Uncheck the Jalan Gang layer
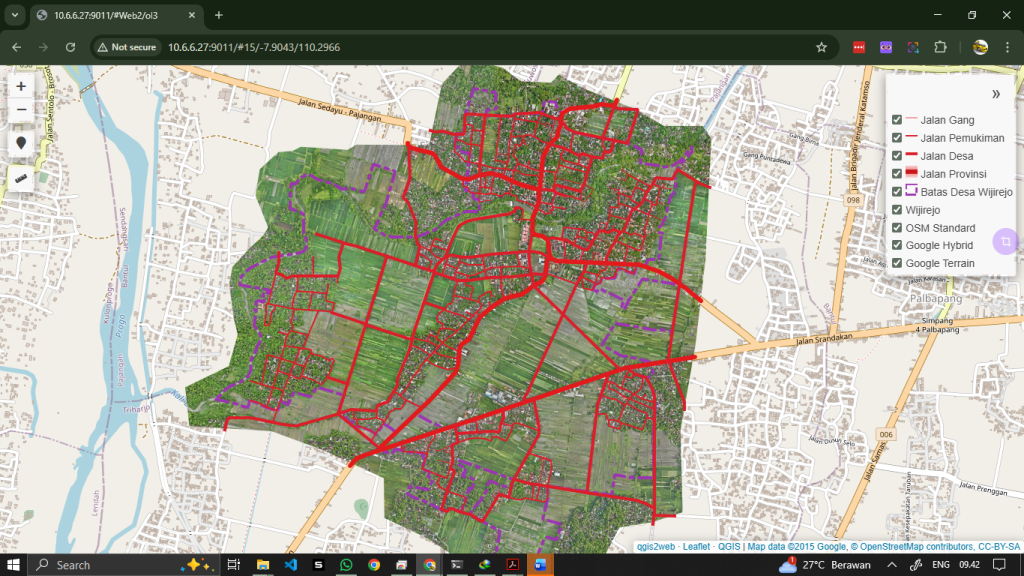The width and height of the screenshot is (1024, 576). [897, 120]
